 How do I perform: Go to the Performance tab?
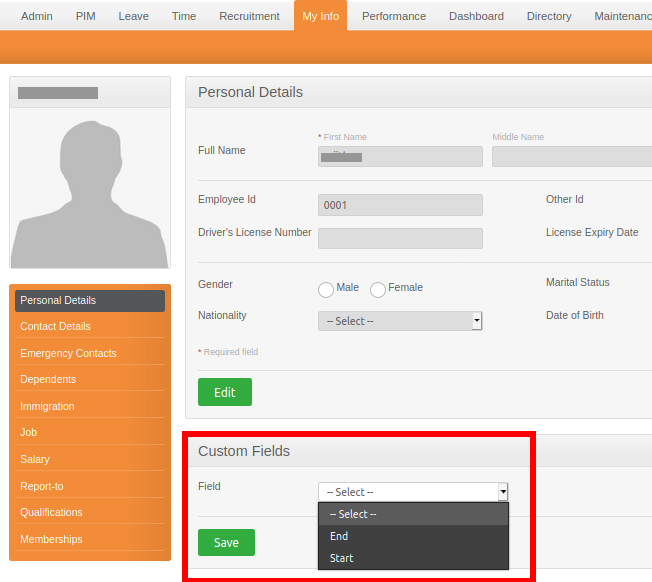pyautogui.click(x=394, y=16)
